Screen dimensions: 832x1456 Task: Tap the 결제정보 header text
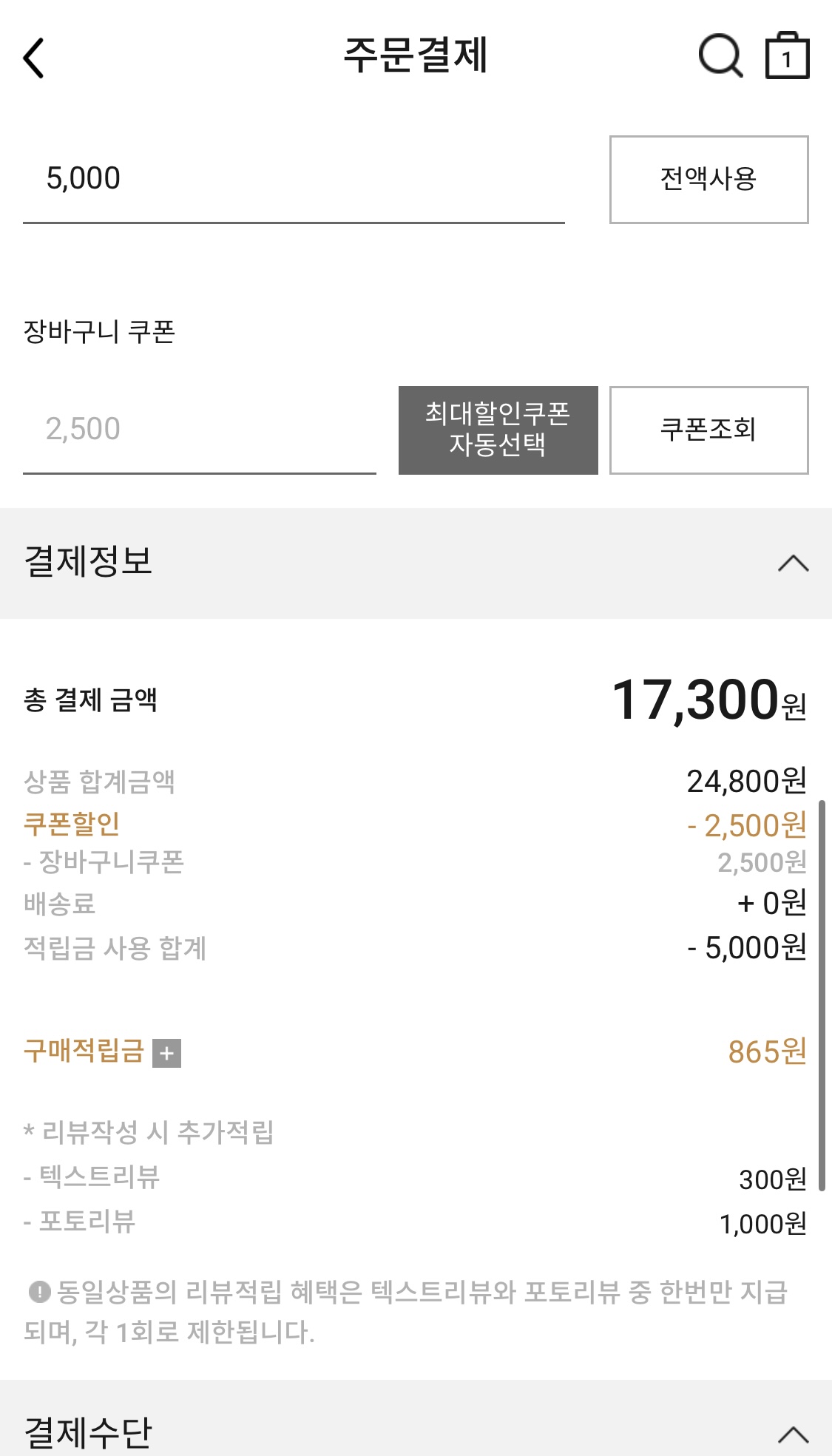(88, 561)
